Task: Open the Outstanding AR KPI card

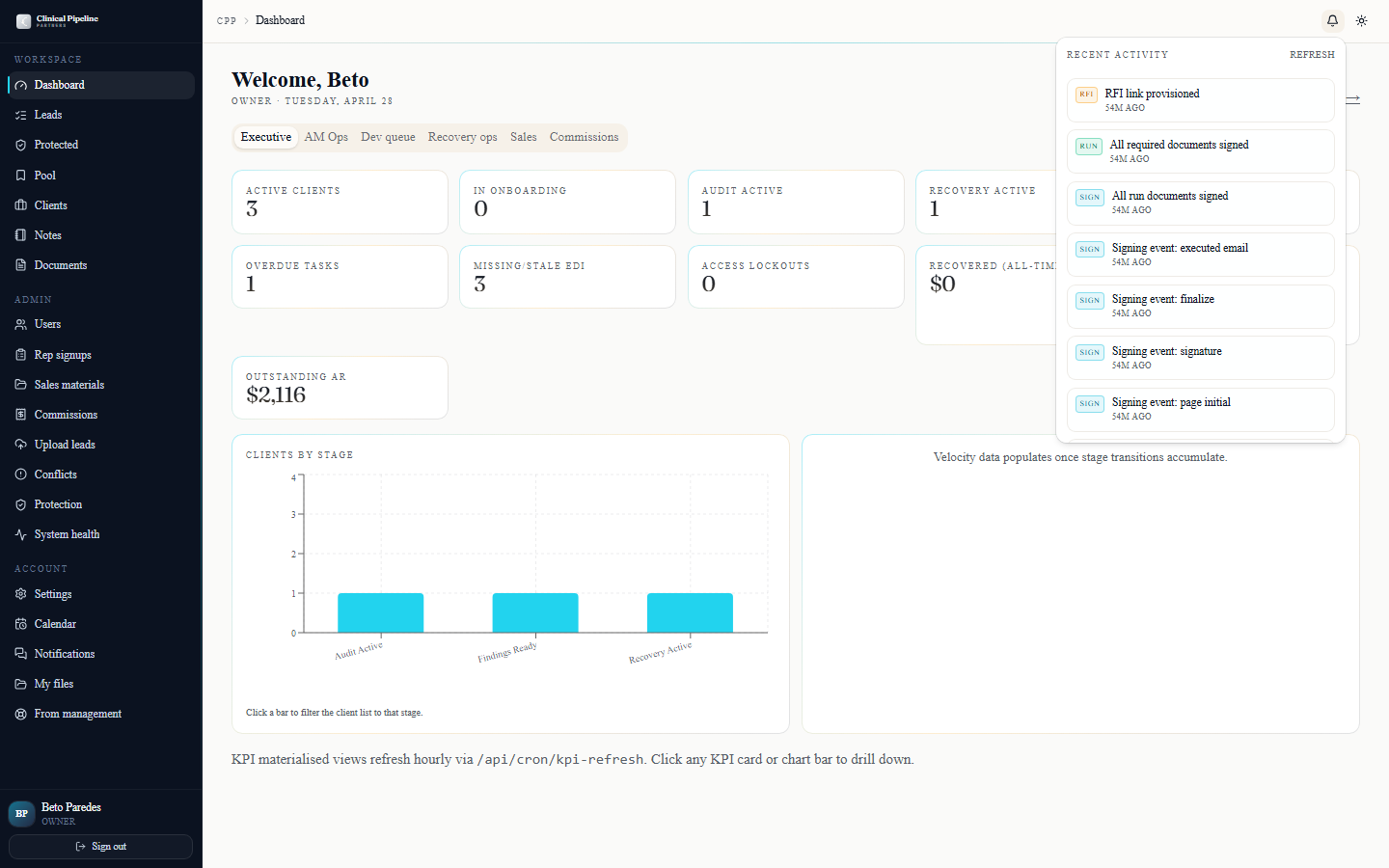Action: point(340,388)
